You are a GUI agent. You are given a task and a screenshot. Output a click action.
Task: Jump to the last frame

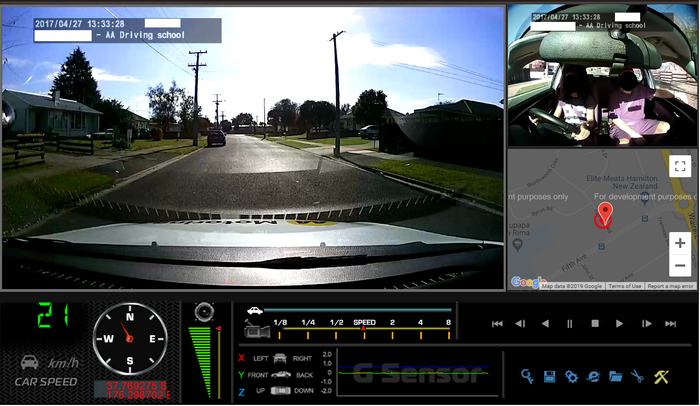click(x=671, y=324)
